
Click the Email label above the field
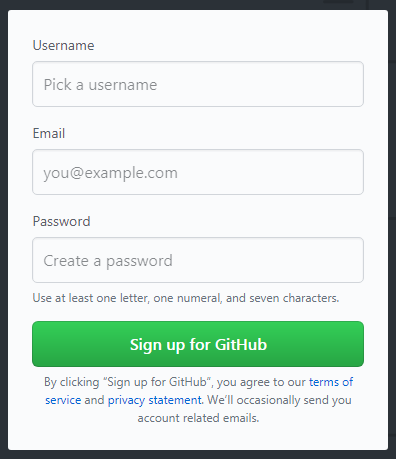point(49,133)
